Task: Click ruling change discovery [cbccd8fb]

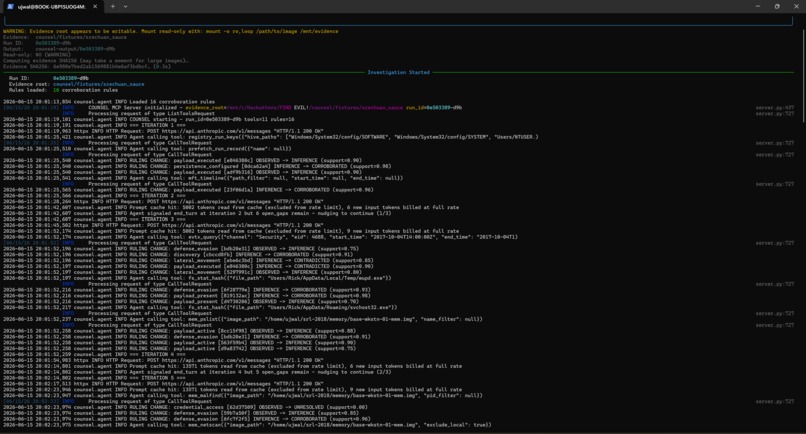Action: click(x=178, y=255)
